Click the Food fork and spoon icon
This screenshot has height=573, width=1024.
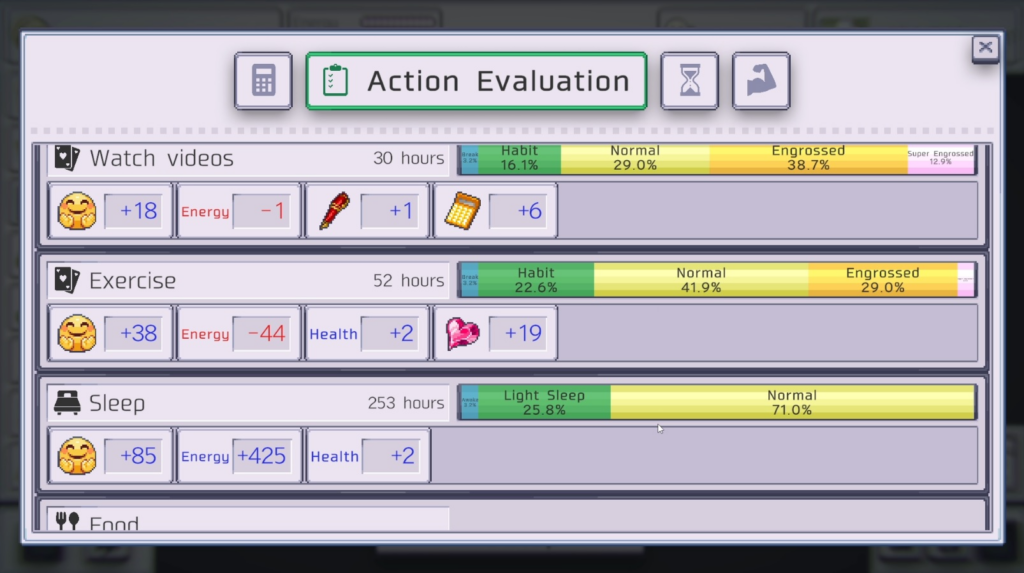click(67, 521)
